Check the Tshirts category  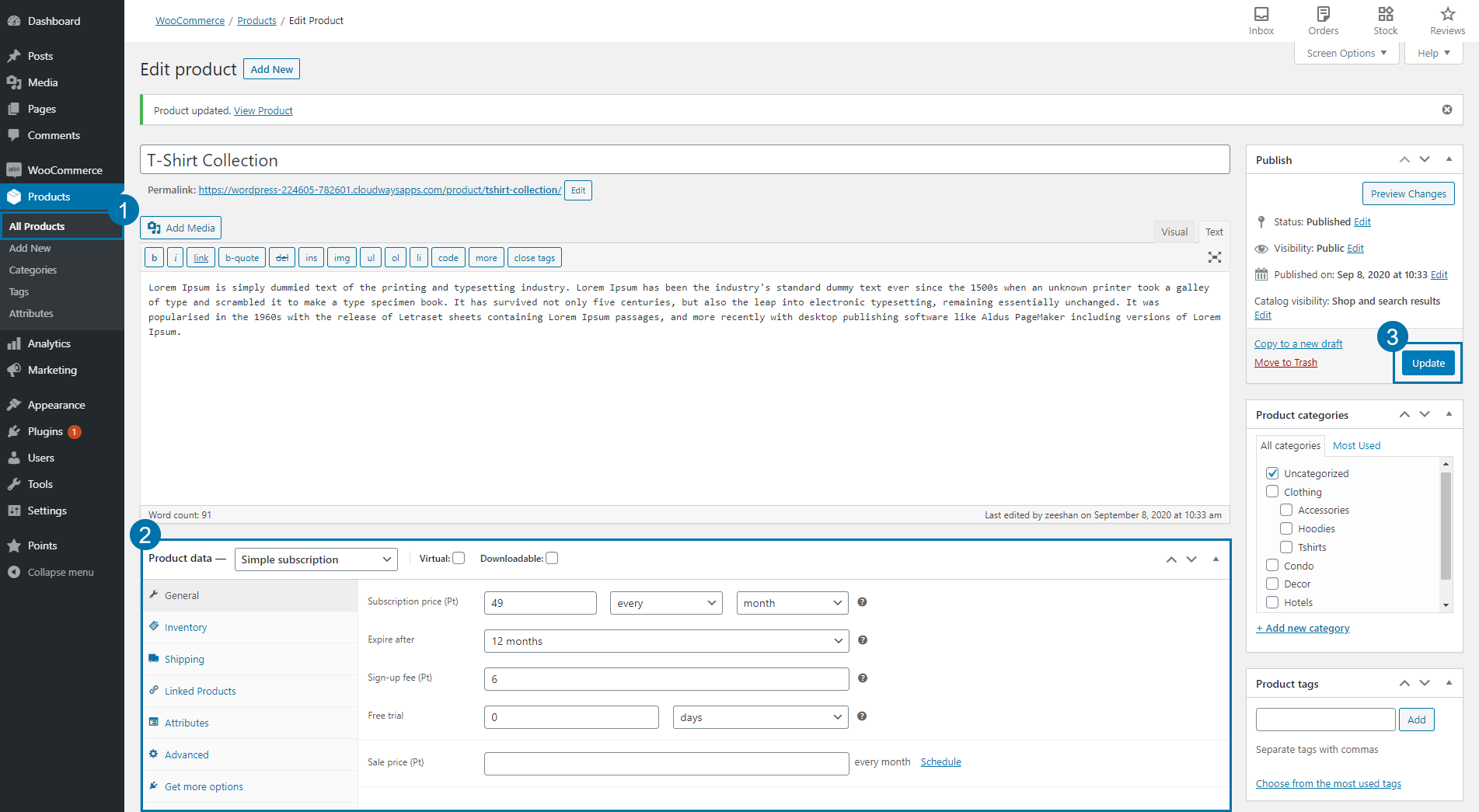pyautogui.click(x=1286, y=547)
